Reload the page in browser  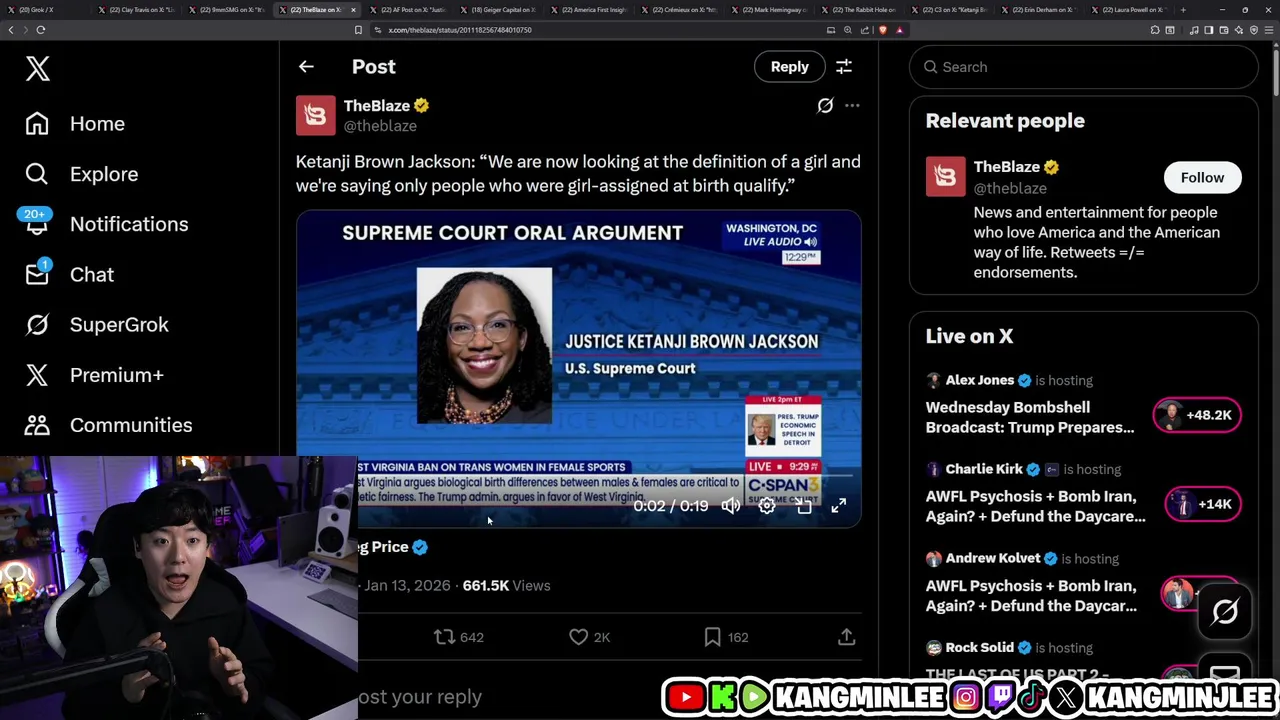tap(41, 30)
